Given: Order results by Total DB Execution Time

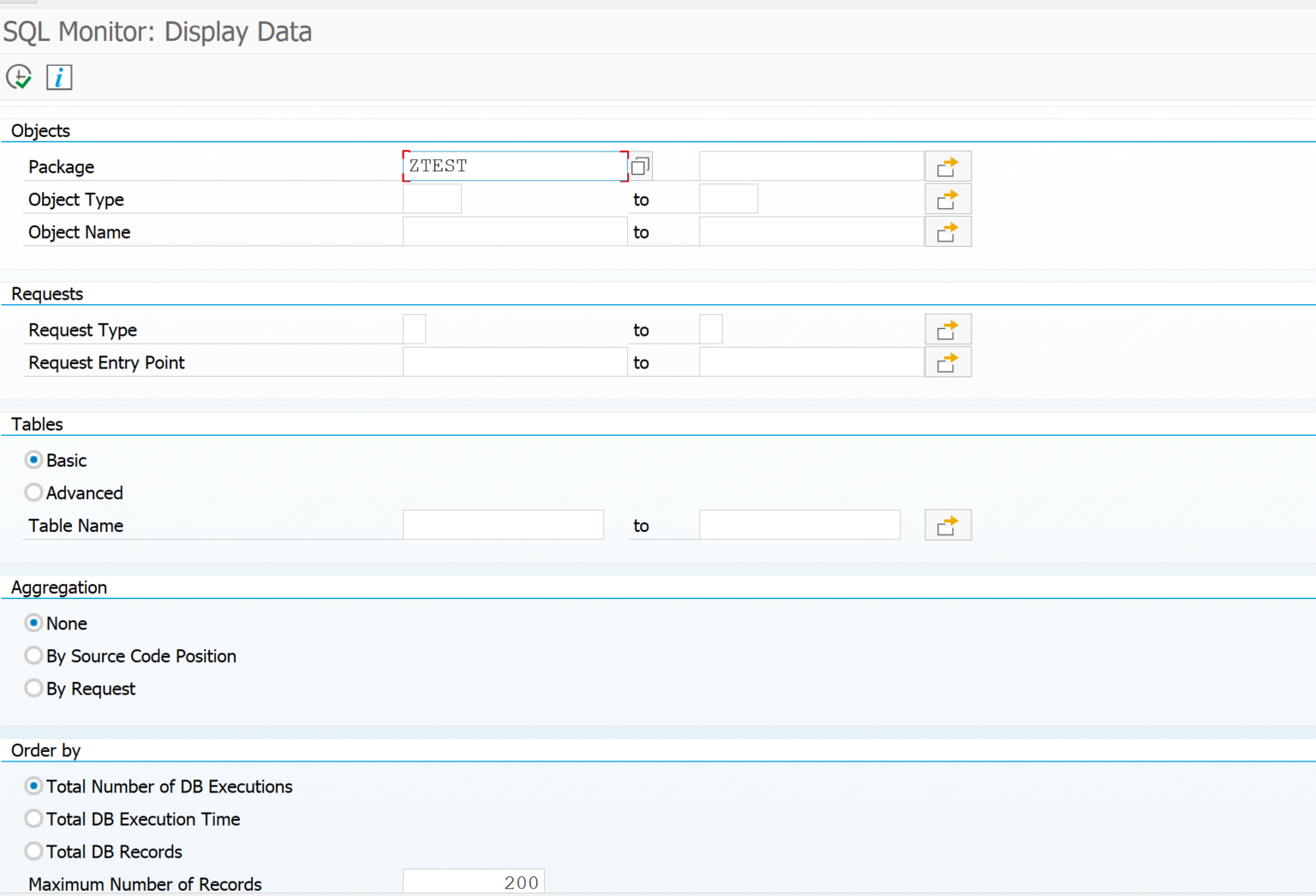Looking at the screenshot, I should tap(33, 818).
